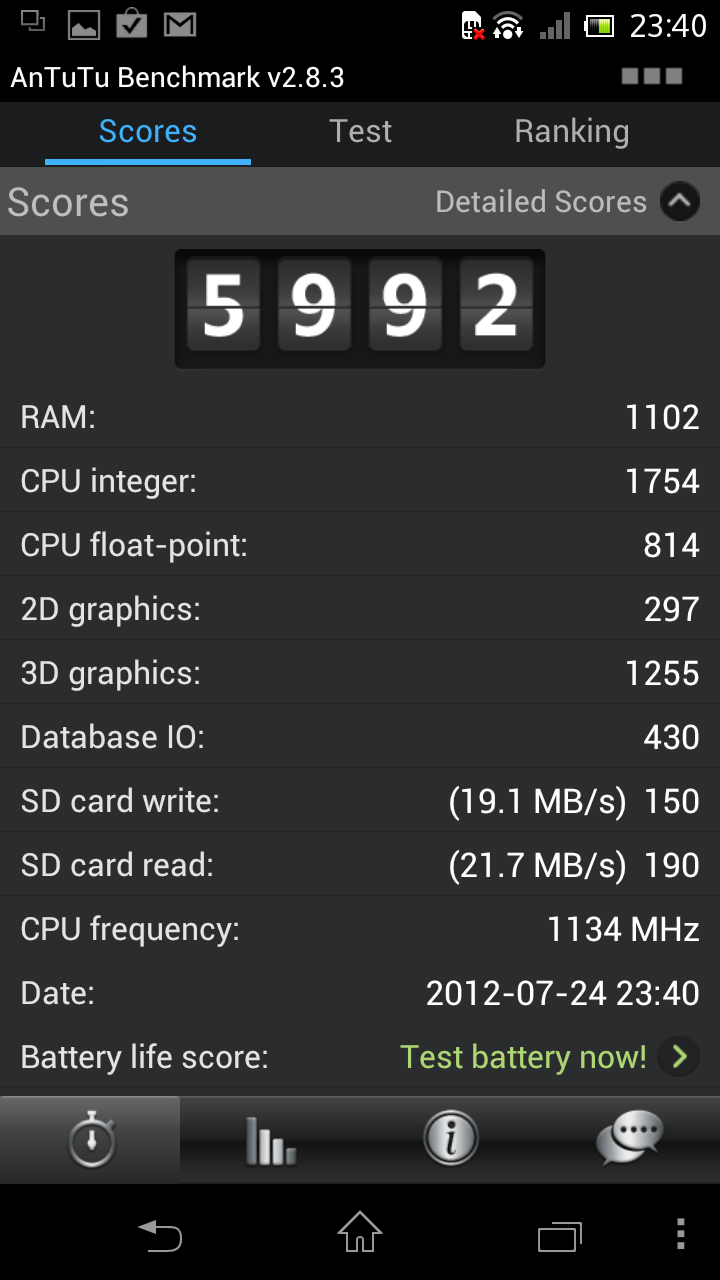This screenshot has width=720, height=1280.
Task: Tap the Android home navigation button
Action: pyautogui.click(x=360, y=1232)
